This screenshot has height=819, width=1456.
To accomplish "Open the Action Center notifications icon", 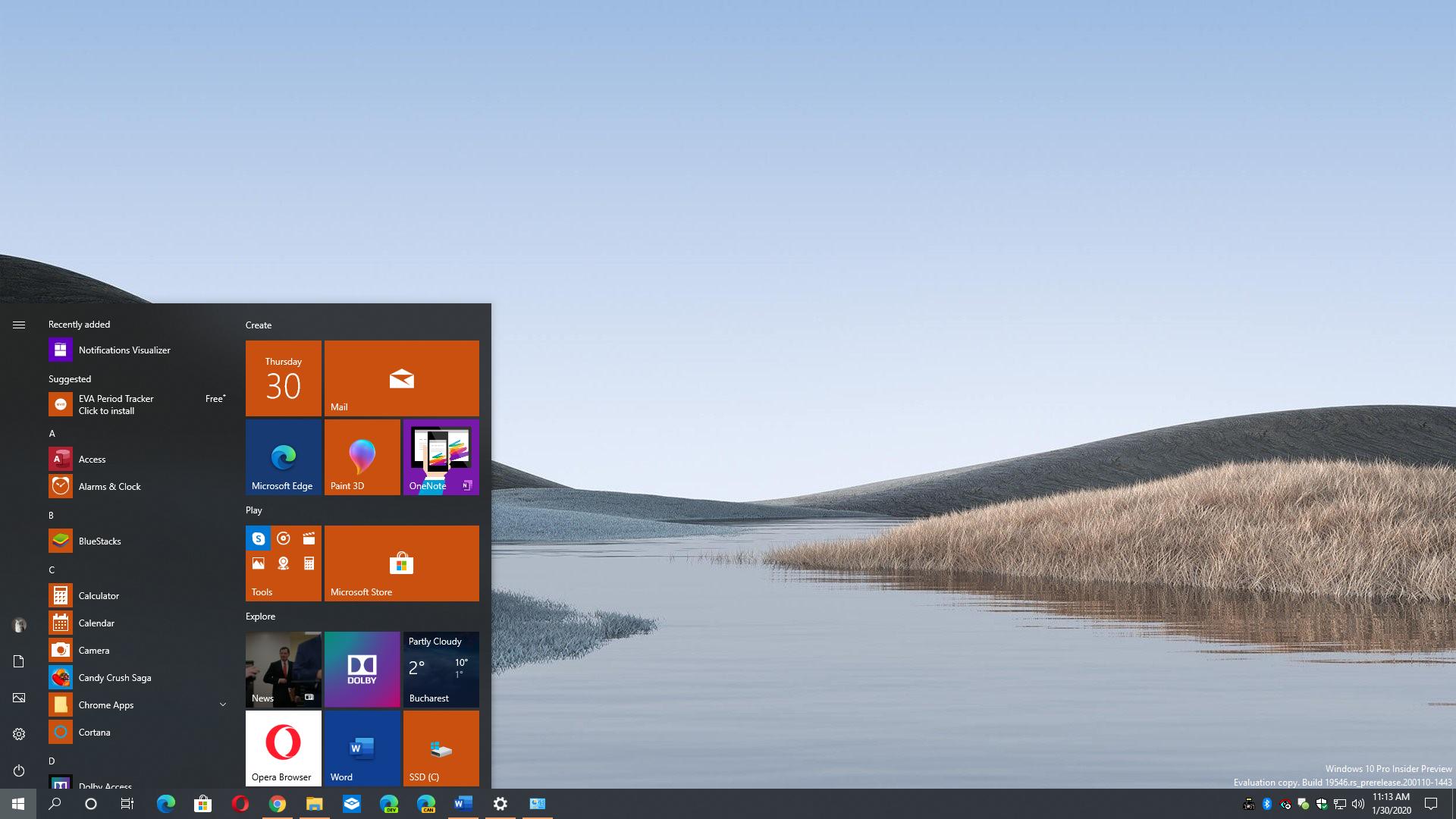I will [x=1431, y=804].
